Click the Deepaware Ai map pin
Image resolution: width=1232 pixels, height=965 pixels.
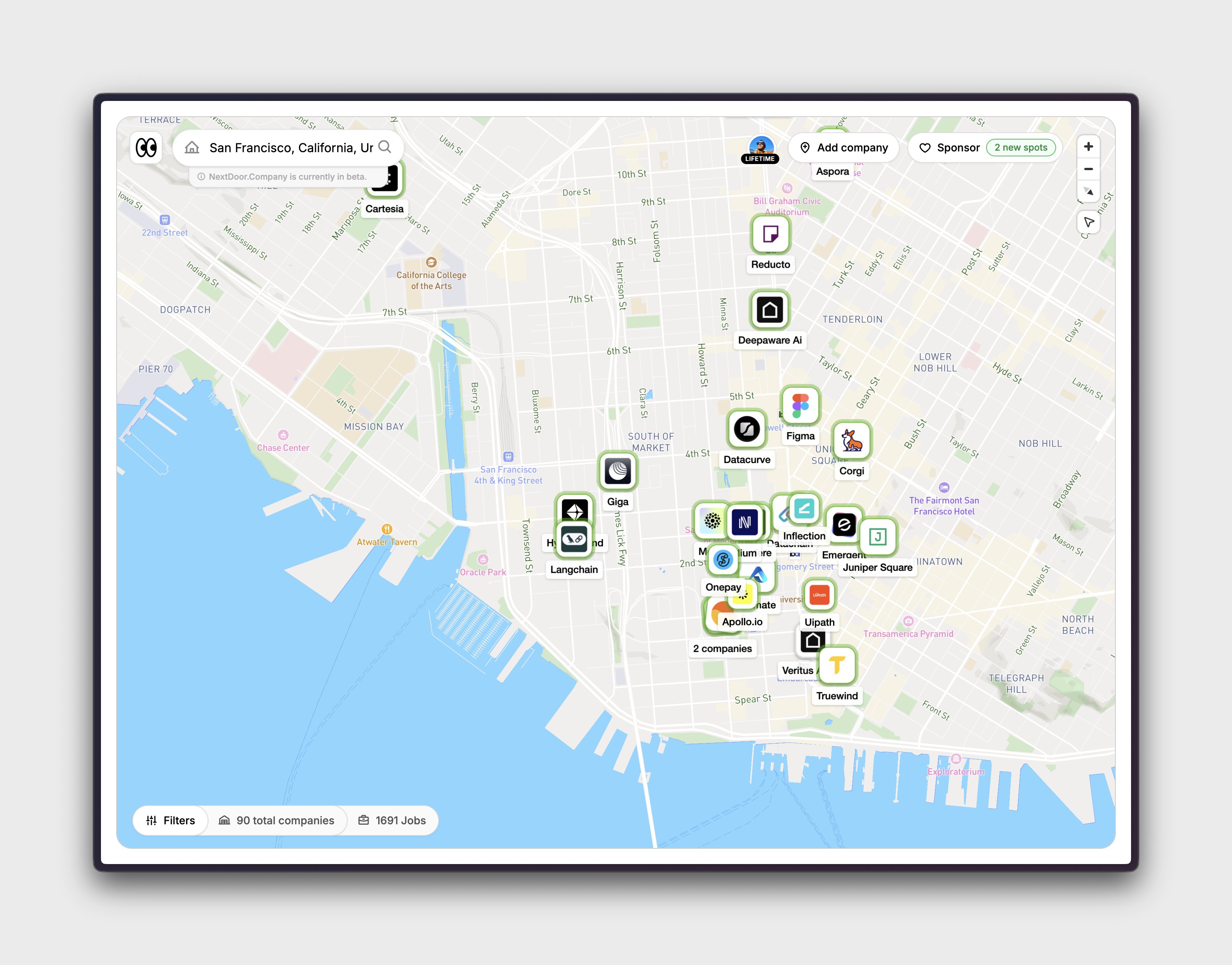(769, 310)
